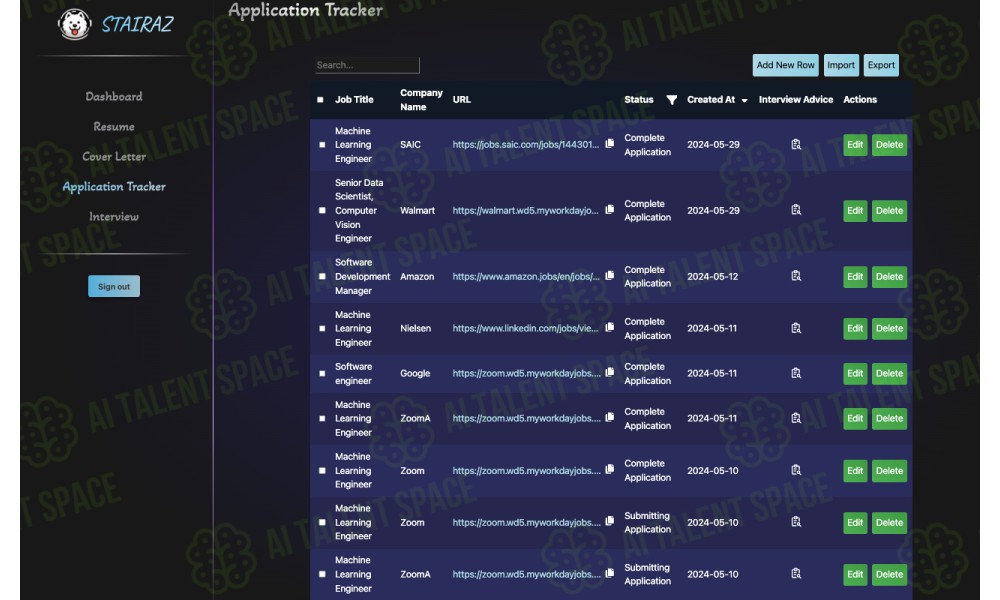Open interview advice for Zoom Submitting Application row
Viewport: 1000px width, 600px height.
point(796,522)
